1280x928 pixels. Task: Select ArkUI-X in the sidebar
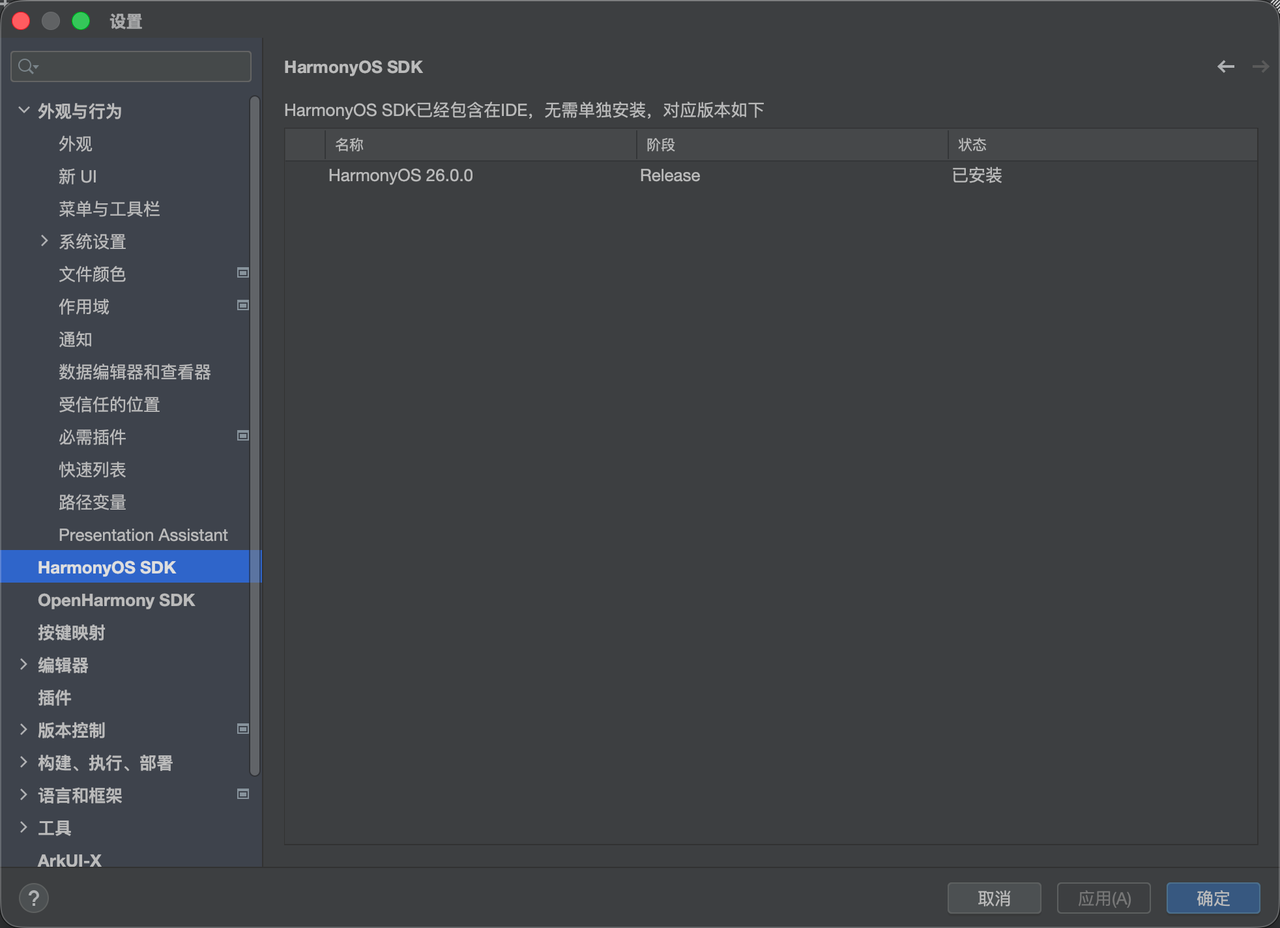coord(69,859)
